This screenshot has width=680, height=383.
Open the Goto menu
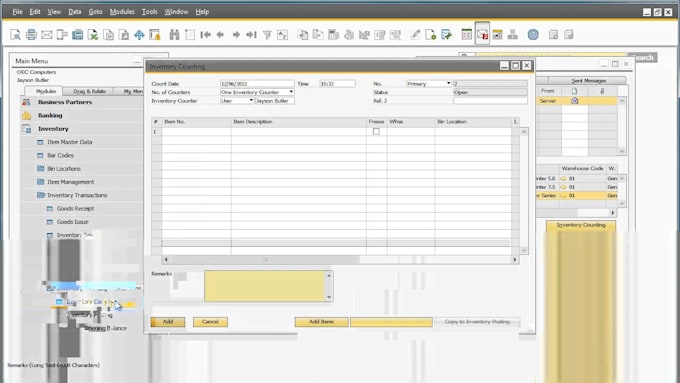click(95, 12)
